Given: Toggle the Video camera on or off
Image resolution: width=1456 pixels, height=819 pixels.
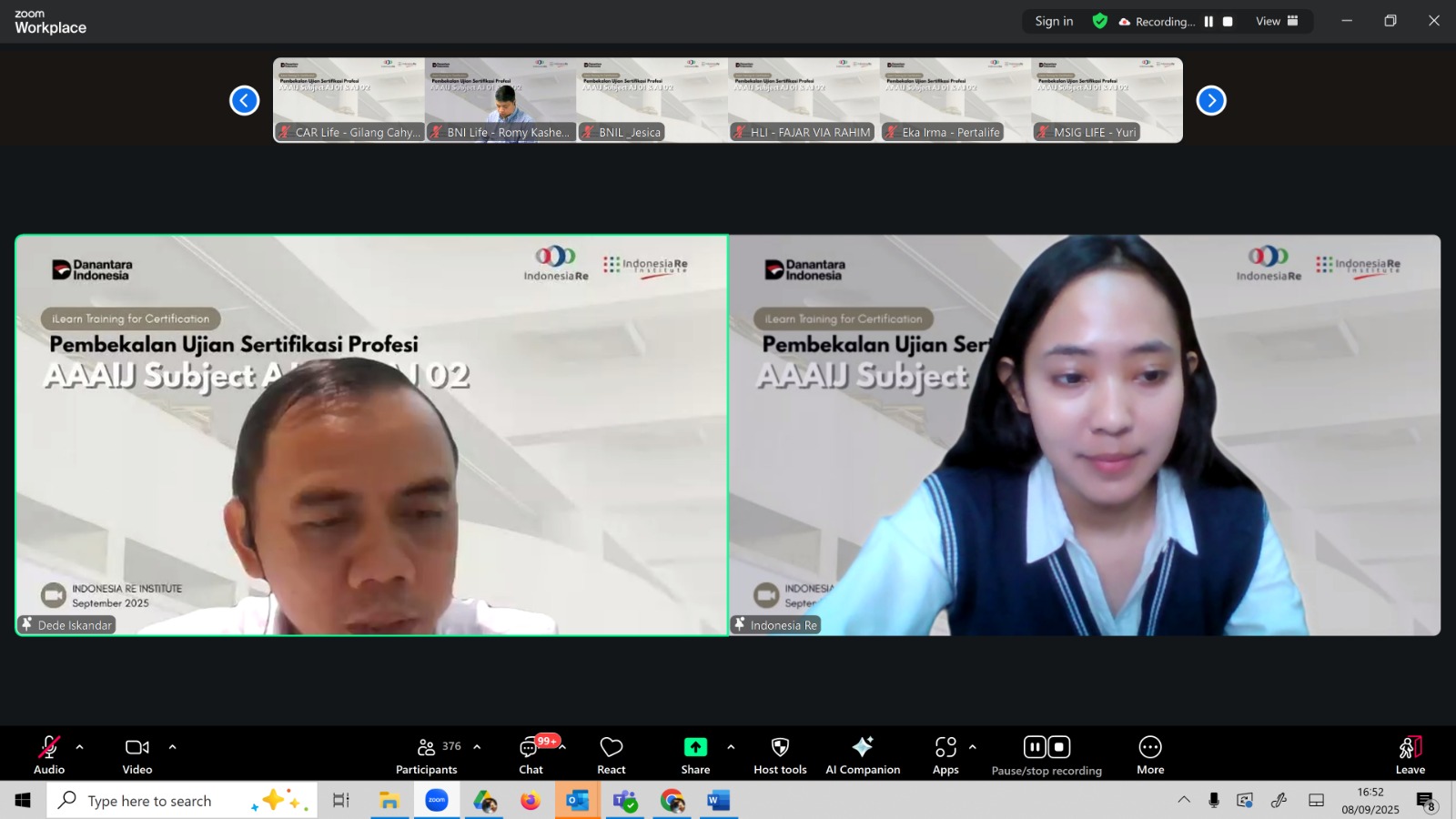Looking at the screenshot, I should [x=137, y=755].
